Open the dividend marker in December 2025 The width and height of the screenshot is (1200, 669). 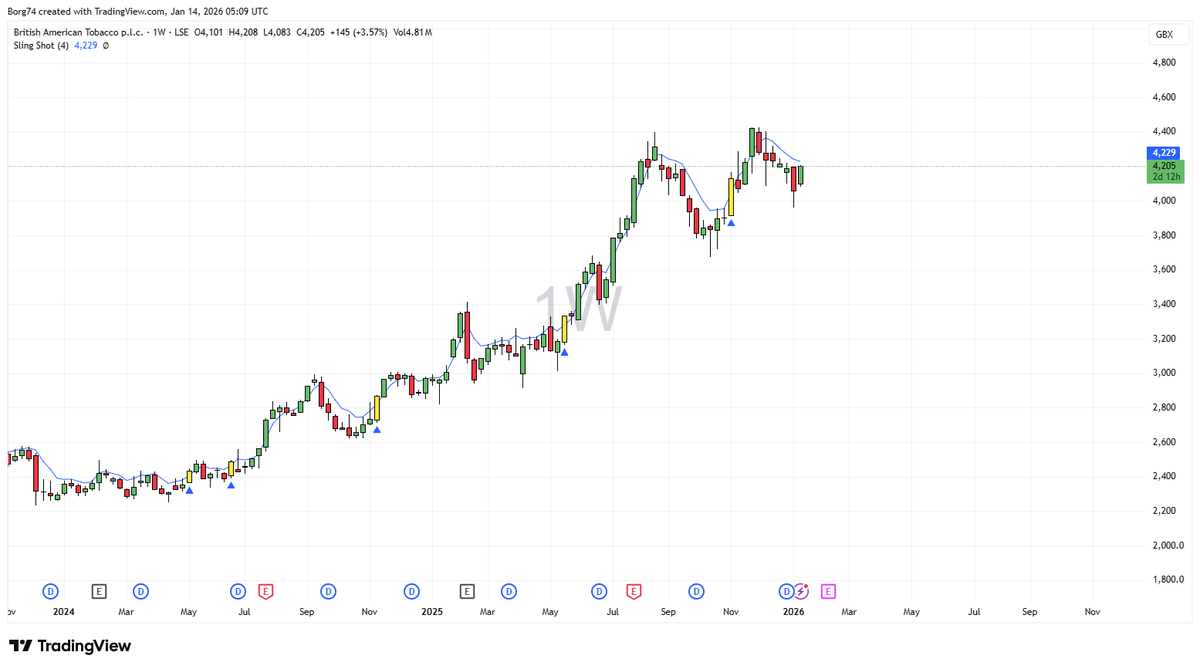click(x=787, y=591)
